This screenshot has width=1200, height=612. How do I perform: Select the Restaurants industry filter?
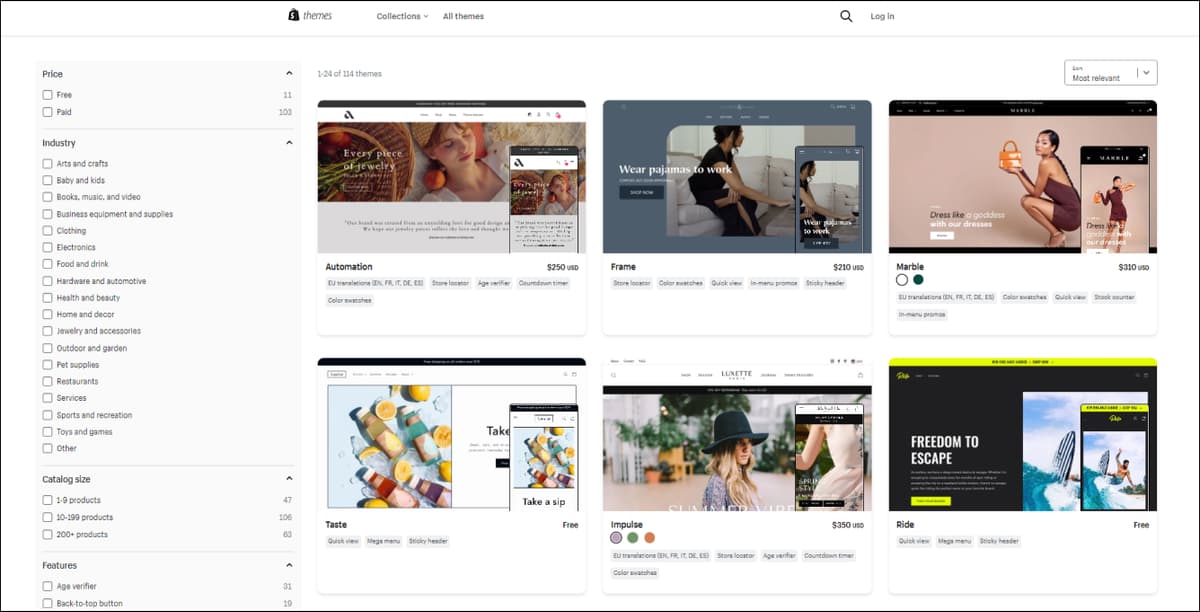click(x=47, y=381)
